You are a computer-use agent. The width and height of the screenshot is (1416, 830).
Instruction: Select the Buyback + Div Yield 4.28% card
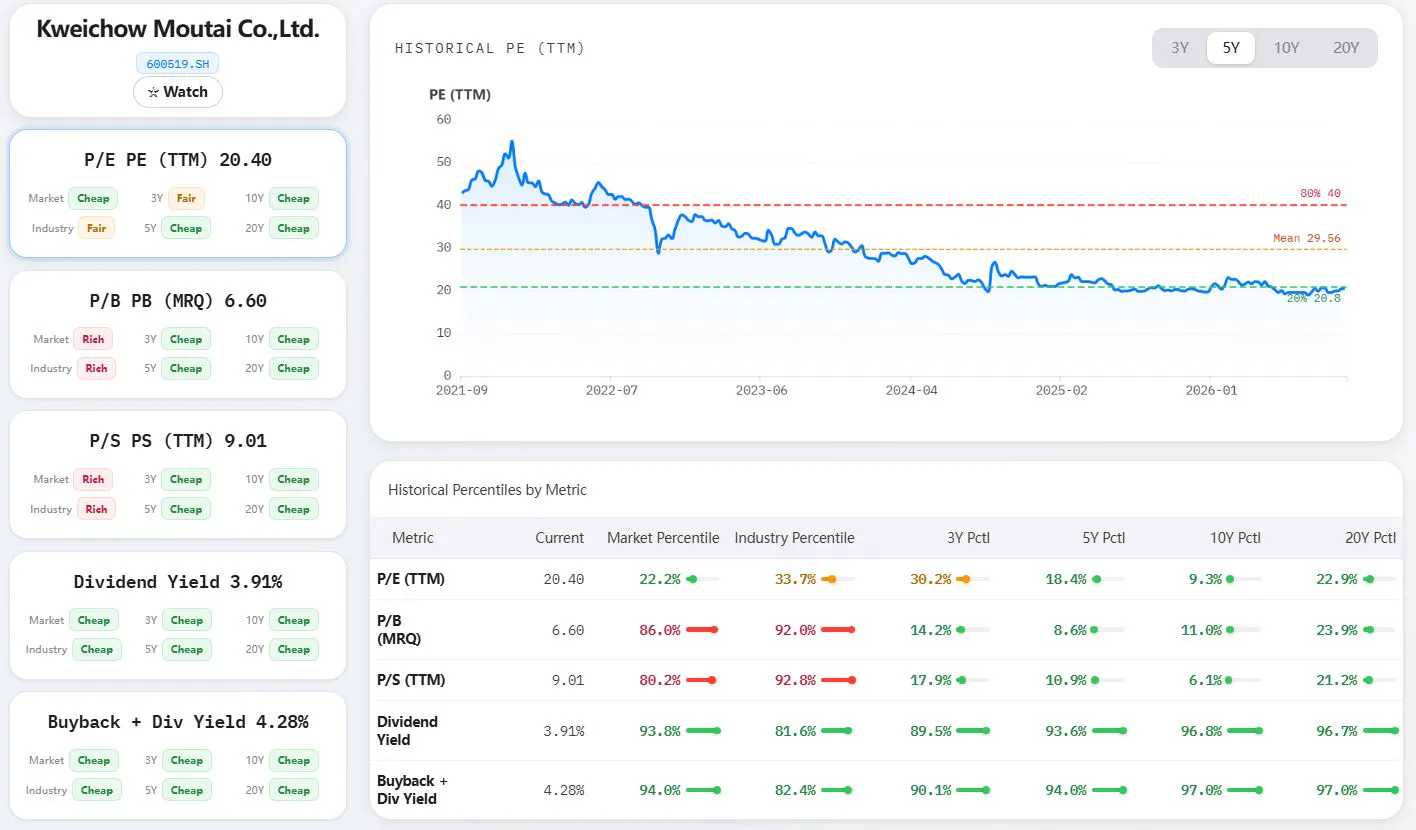[178, 755]
